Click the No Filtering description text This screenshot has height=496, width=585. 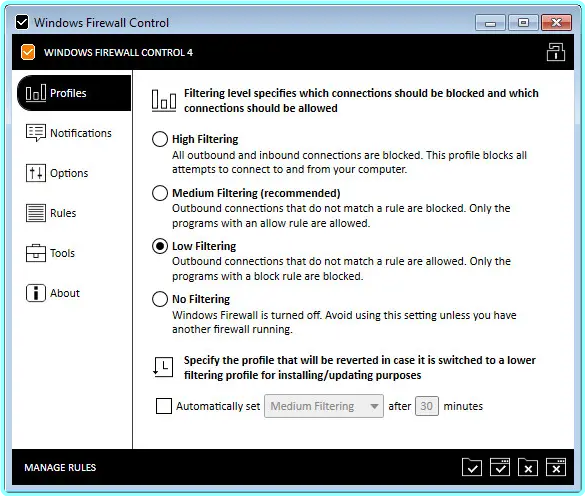point(344,322)
